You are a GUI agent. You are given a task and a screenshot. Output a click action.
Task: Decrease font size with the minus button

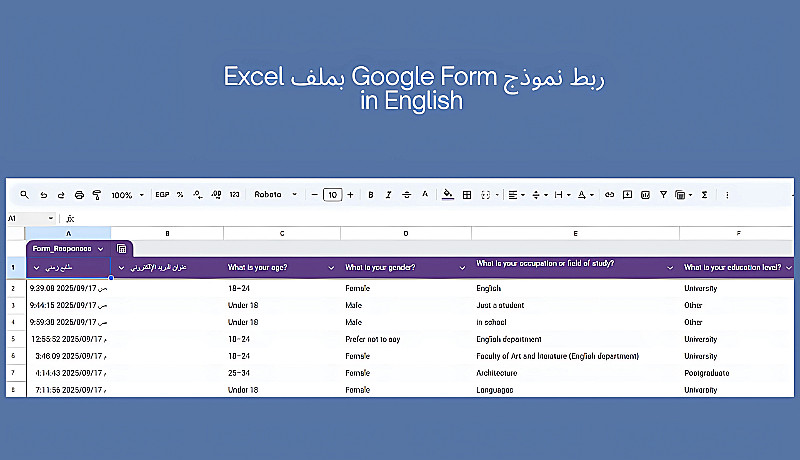pyautogui.click(x=314, y=195)
